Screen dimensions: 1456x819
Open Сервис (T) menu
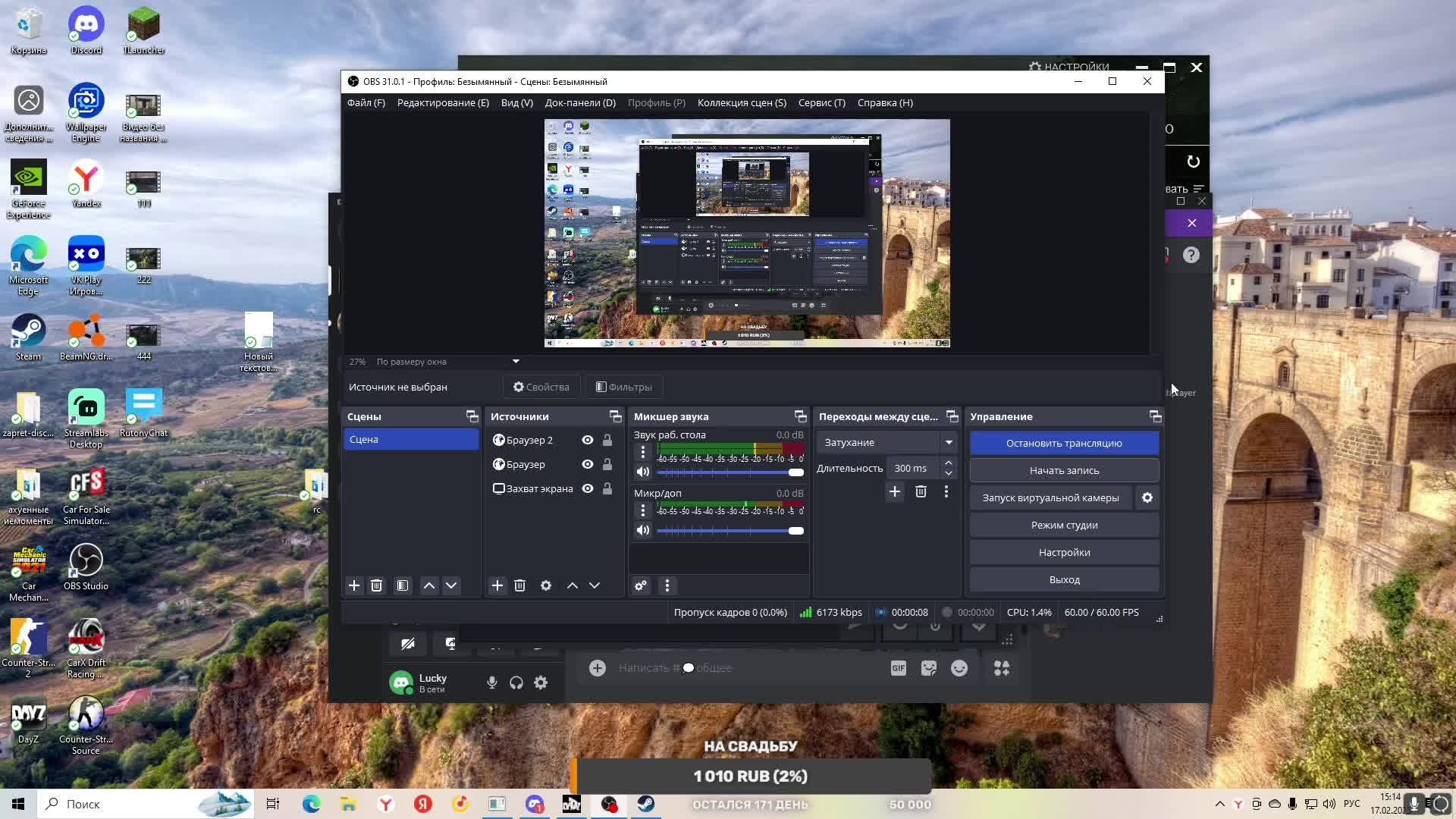[x=822, y=102]
